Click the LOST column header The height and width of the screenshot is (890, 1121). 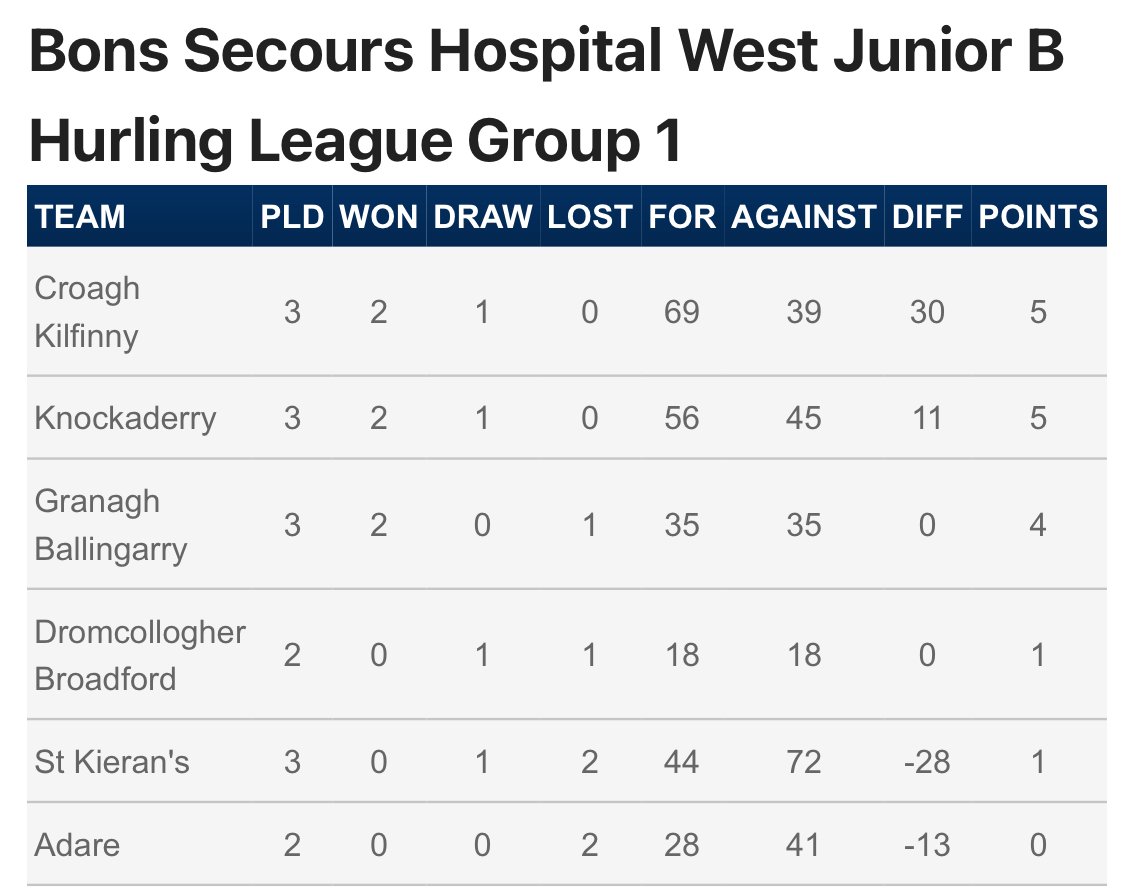click(590, 217)
